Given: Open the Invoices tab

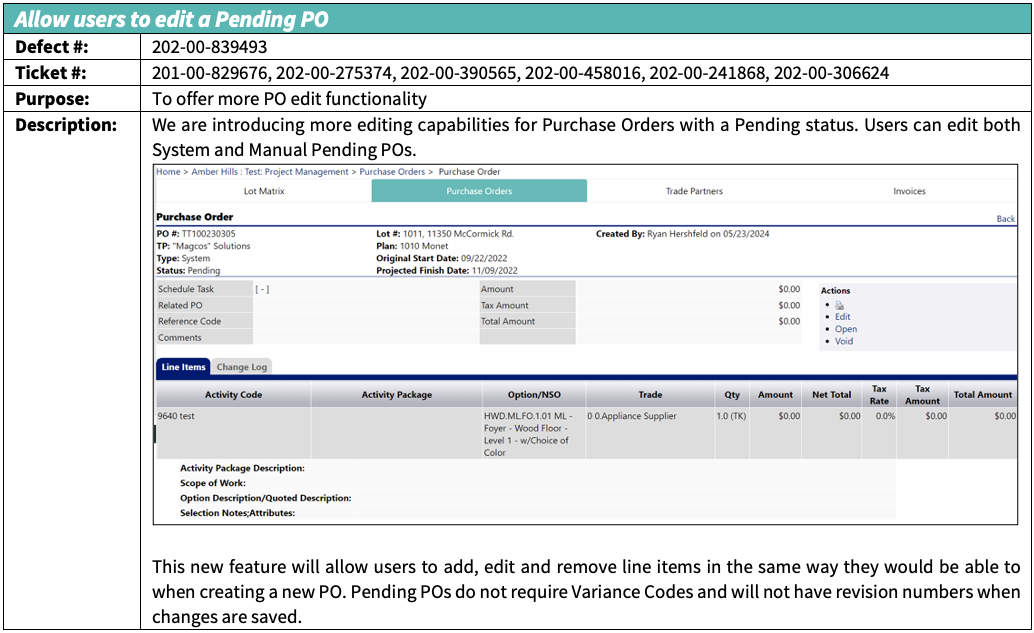Looking at the screenshot, I should click(x=909, y=191).
